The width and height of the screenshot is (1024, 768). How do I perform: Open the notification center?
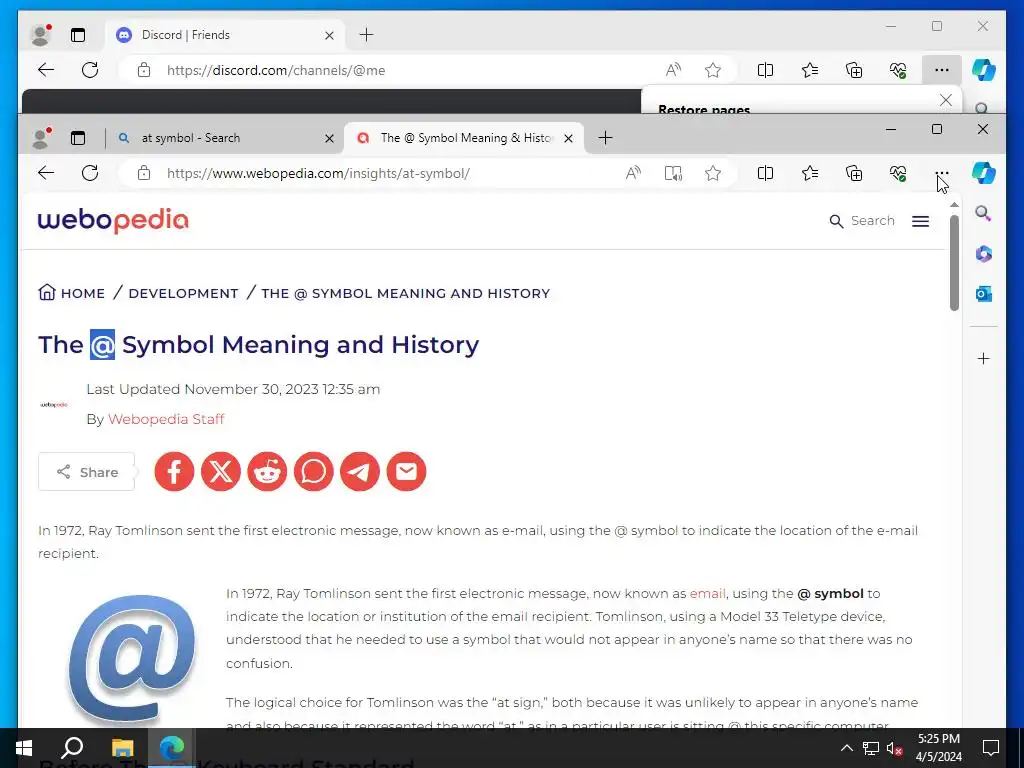coord(991,748)
